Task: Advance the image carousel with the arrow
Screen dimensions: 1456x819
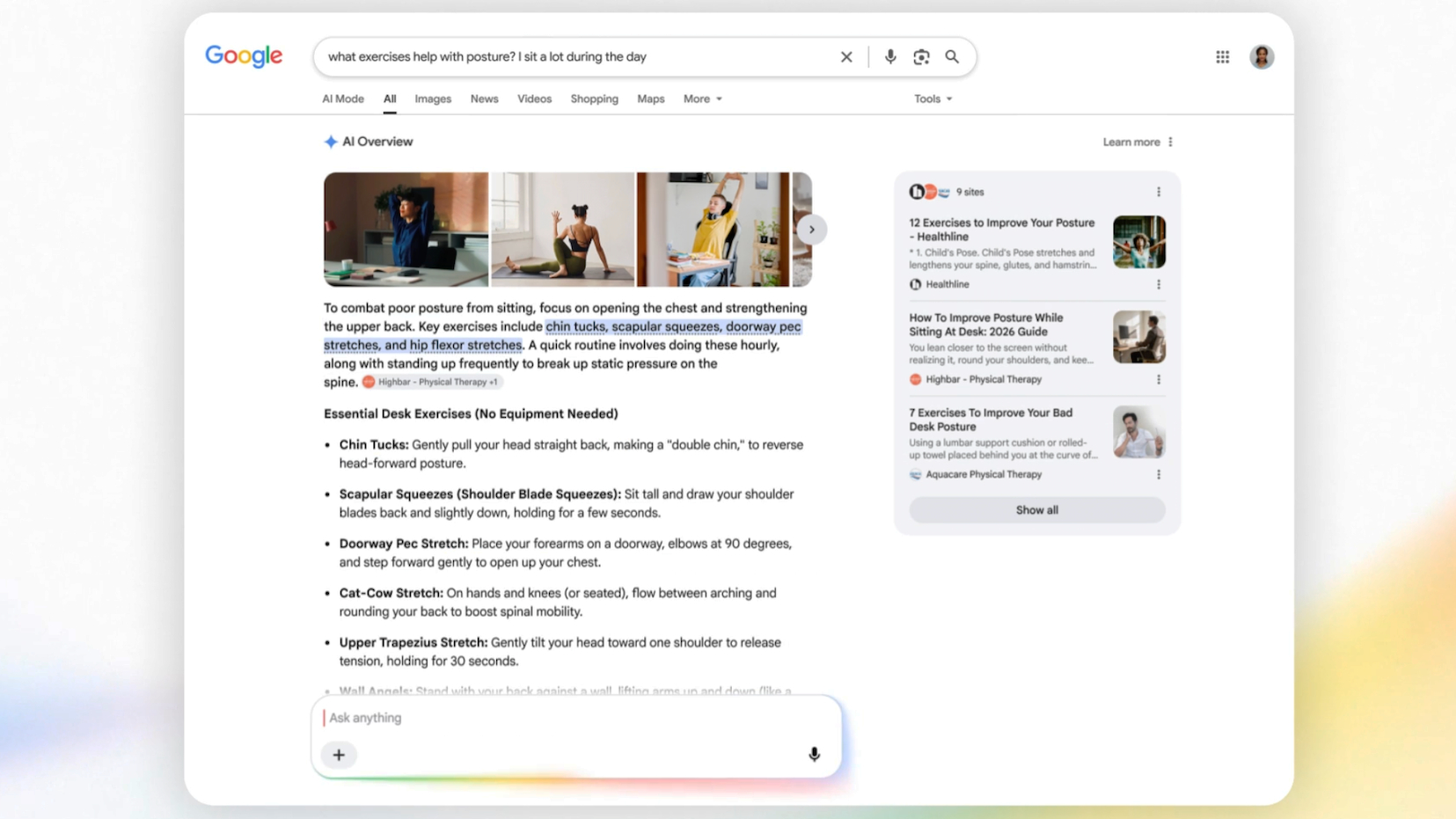Action: (x=811, y=230)
